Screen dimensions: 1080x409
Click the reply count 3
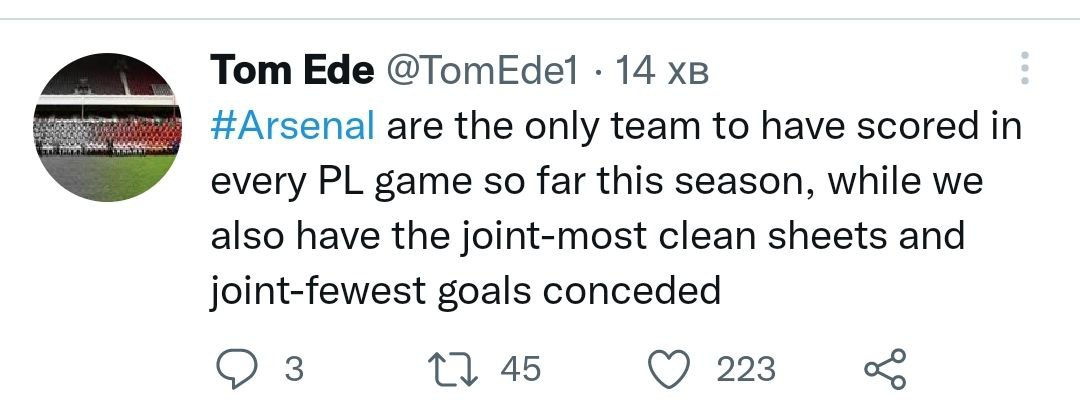pyautogui.click(x=293, y=369)
